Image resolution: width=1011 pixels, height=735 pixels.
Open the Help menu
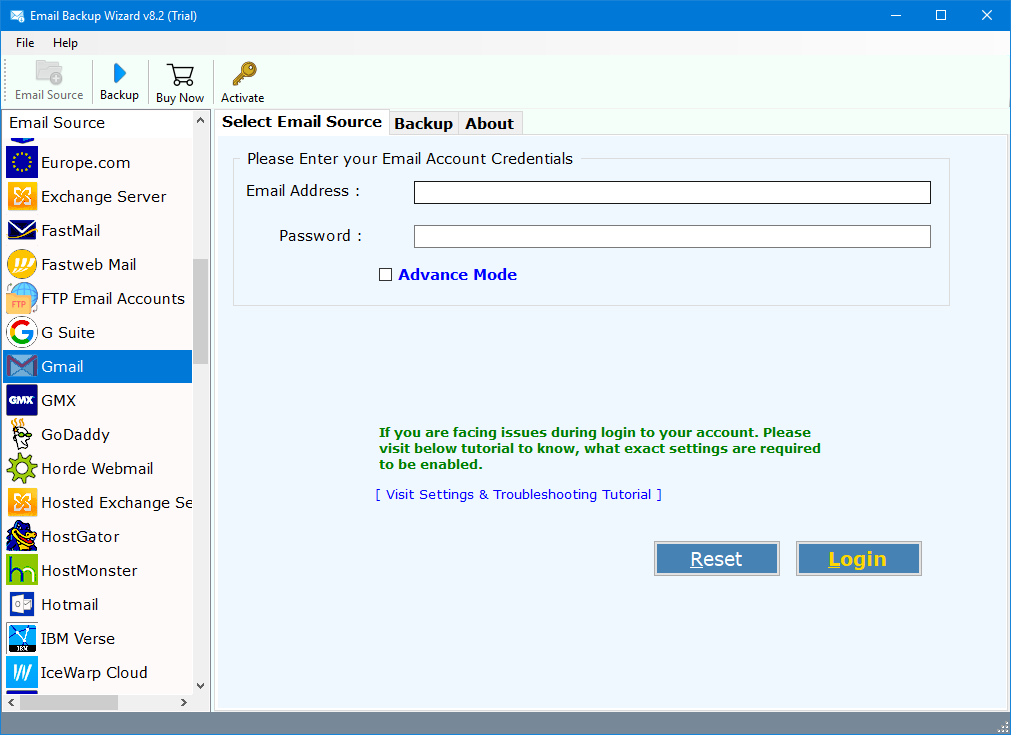pyautogui.click(x=65, y=43)
